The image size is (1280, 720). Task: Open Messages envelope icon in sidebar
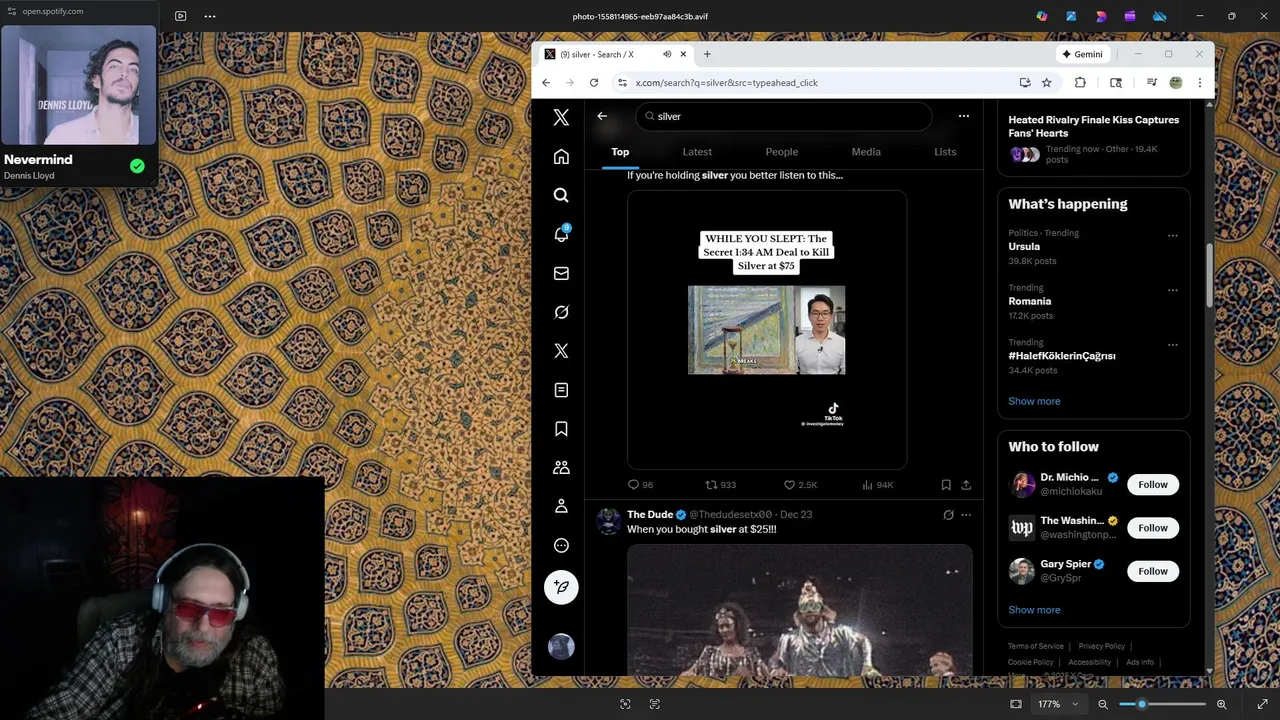pos(561,273)
